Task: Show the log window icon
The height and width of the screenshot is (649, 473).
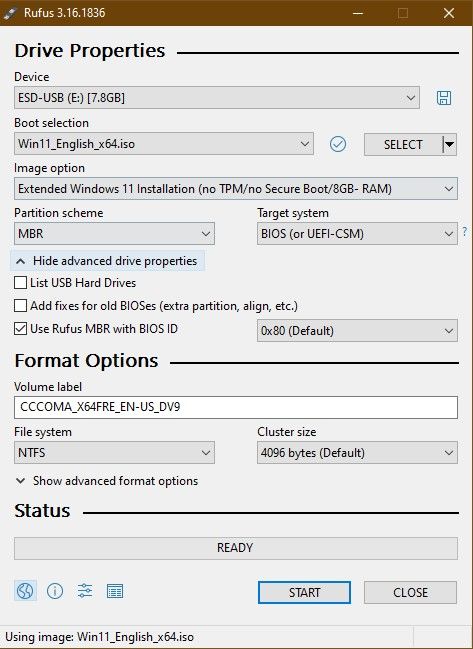Action: 115,591
